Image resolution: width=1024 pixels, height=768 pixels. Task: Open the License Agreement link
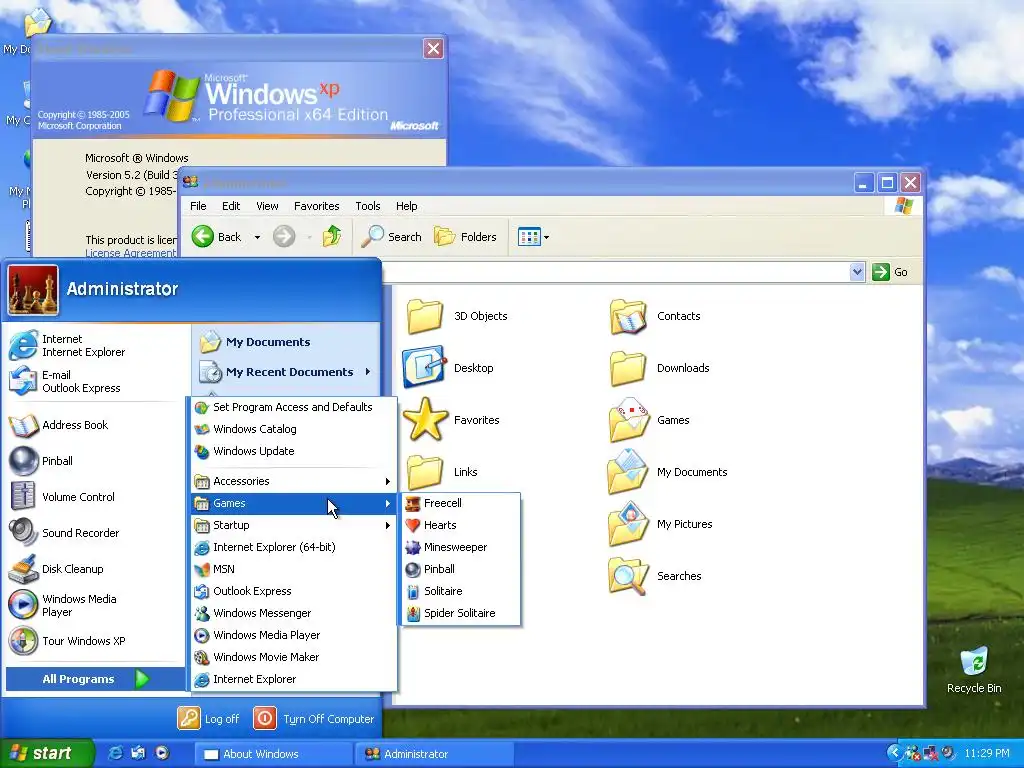coord(131,253)
